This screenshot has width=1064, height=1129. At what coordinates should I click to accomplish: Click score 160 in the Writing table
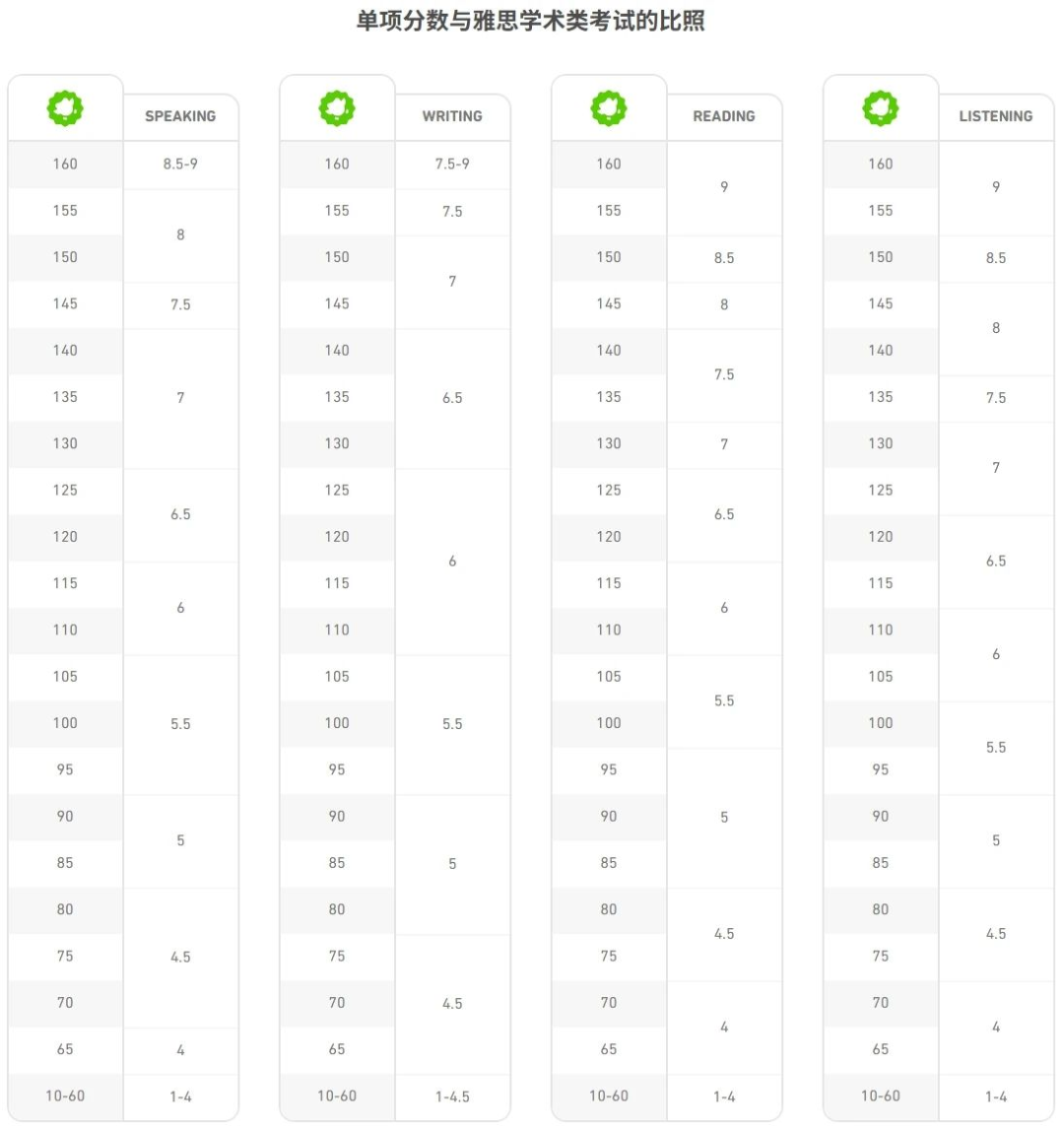point(337,165)
